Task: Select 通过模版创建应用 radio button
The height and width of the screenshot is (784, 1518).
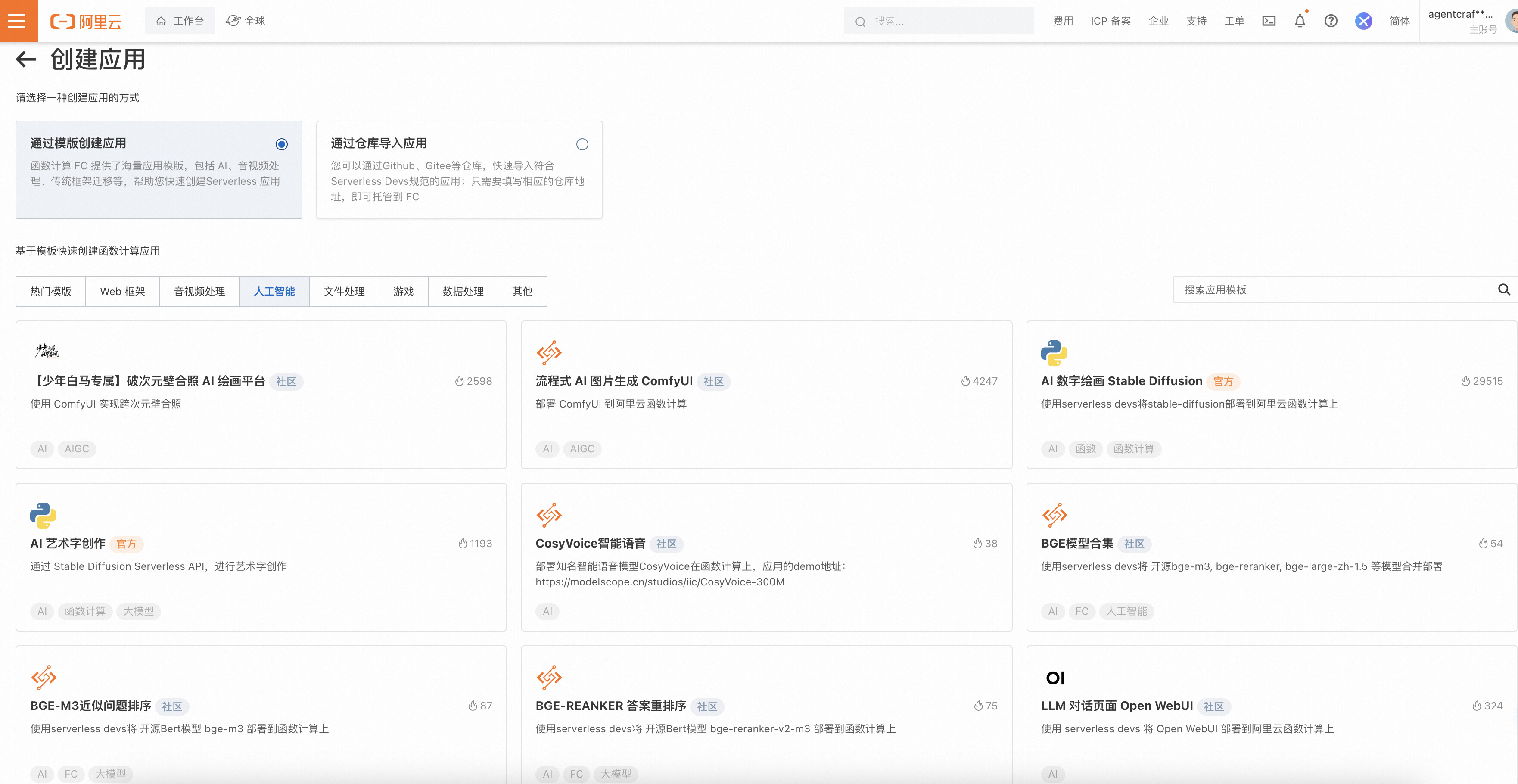Action: pyautogui.click(x=281, y=144)
